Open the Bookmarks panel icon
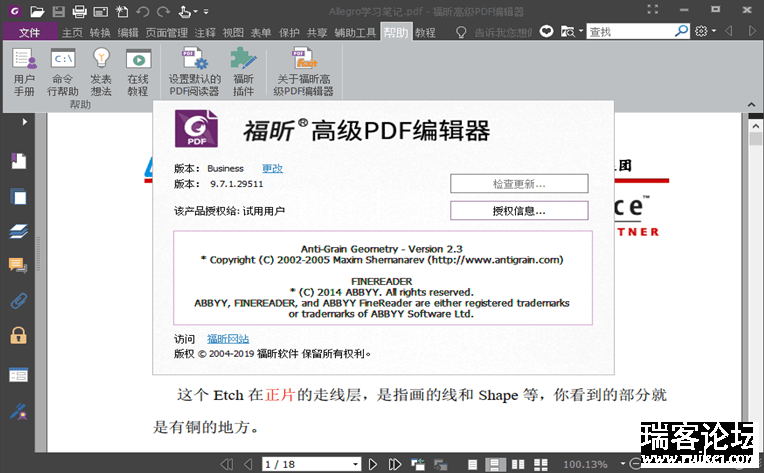Screen dimensions: 764x473 (x=19, y=161)
